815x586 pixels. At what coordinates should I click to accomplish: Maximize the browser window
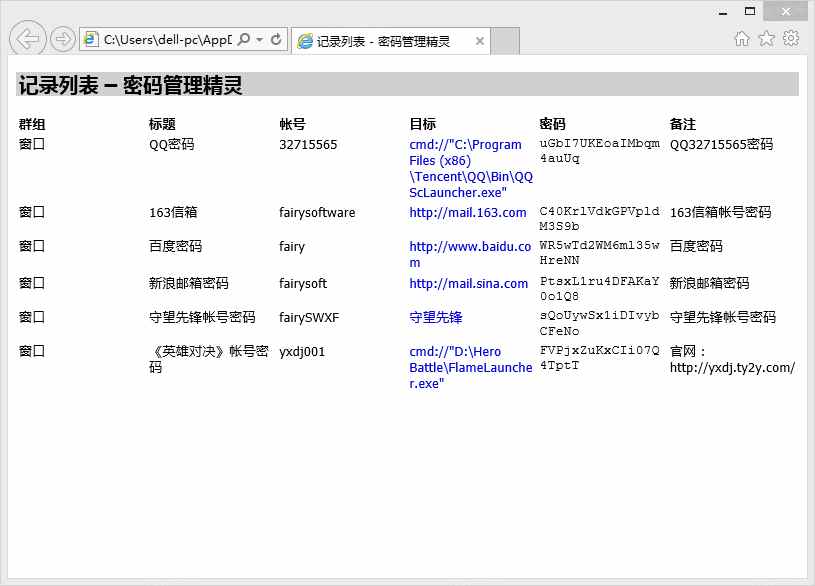750,11
